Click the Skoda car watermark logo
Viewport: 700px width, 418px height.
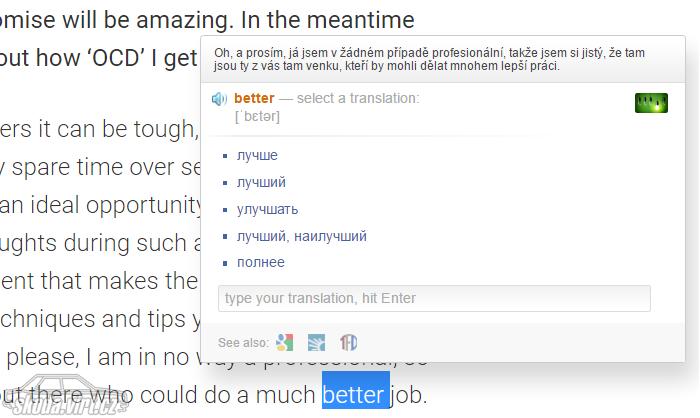tap(67, 395)
